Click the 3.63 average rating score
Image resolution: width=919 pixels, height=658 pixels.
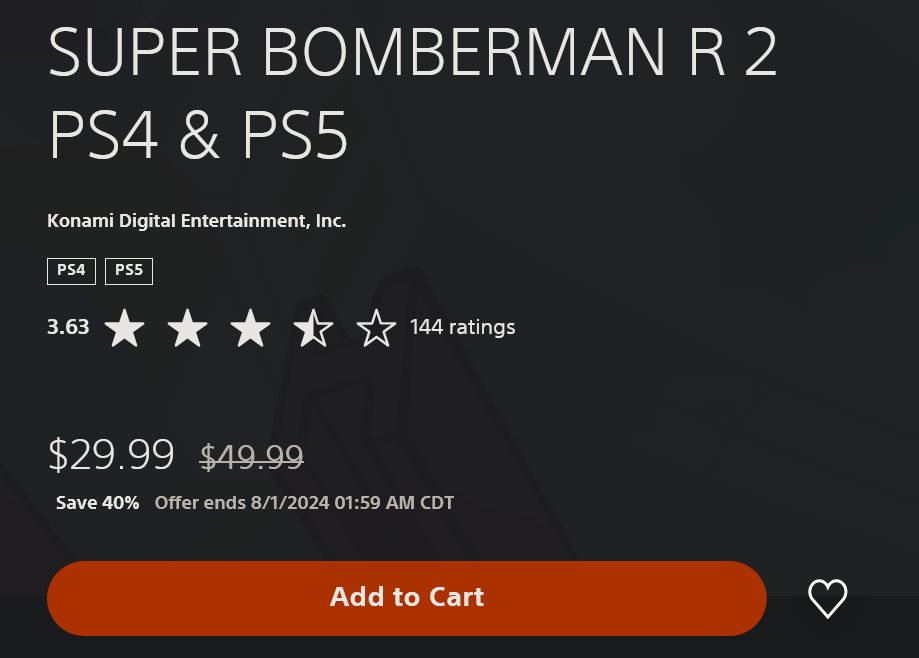click(68, 327)
